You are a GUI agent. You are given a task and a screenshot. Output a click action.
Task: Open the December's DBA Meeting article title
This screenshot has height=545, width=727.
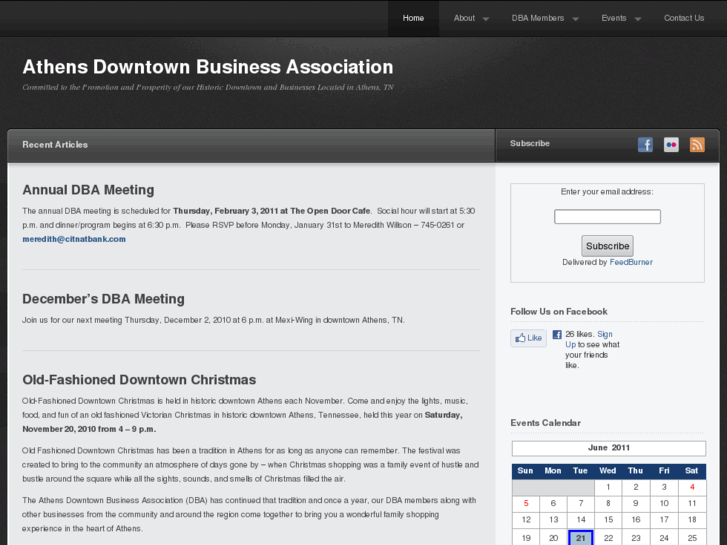103,299
